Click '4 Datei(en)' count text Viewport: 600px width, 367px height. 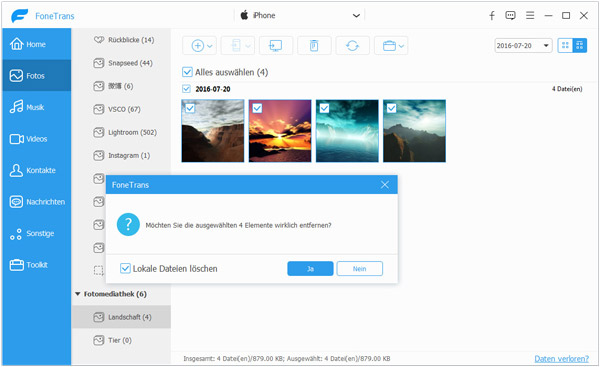click(567, 89)
